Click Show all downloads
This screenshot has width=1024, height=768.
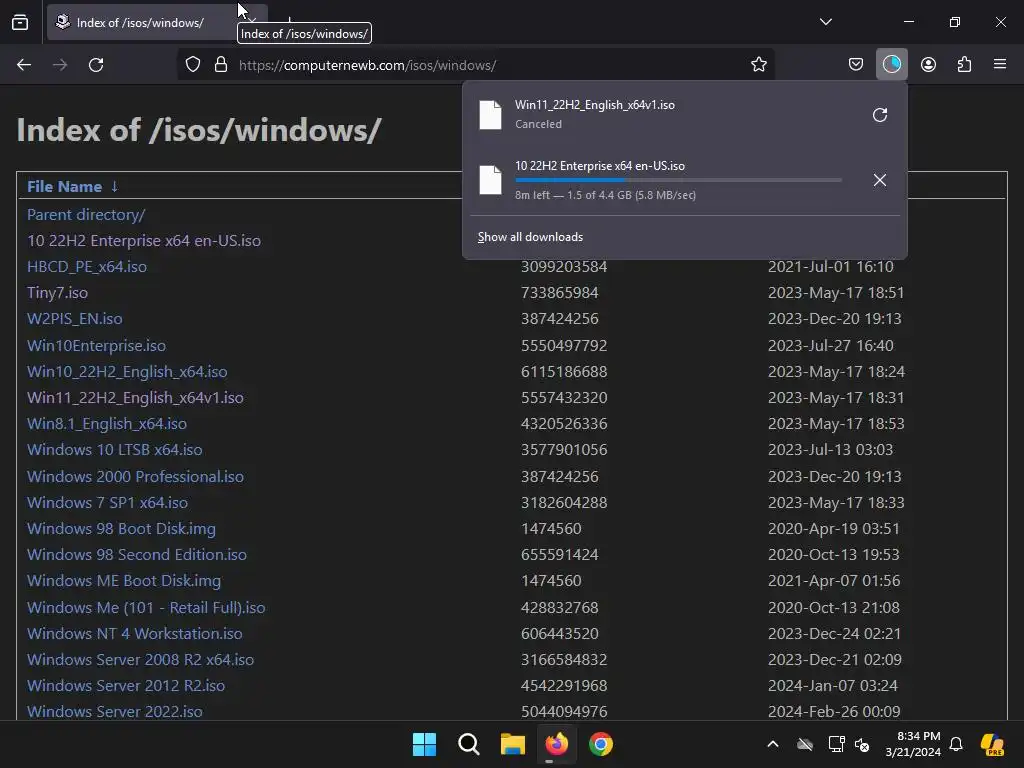click(x=530, y=237)
